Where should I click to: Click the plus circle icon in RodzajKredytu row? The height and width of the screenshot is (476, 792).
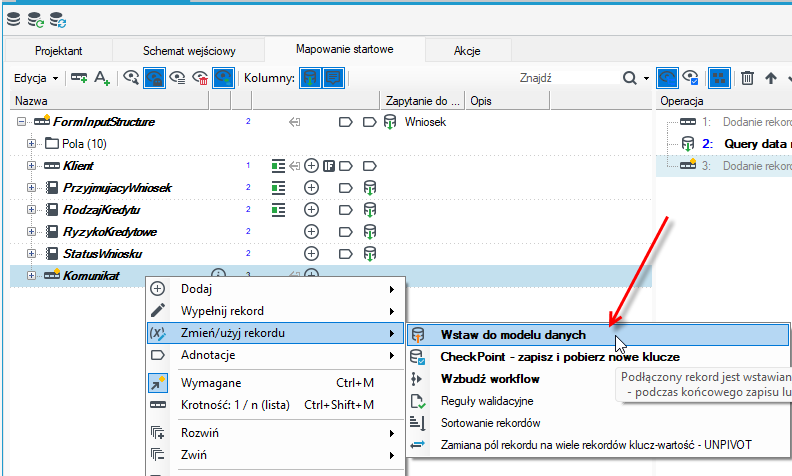point(312,210)
